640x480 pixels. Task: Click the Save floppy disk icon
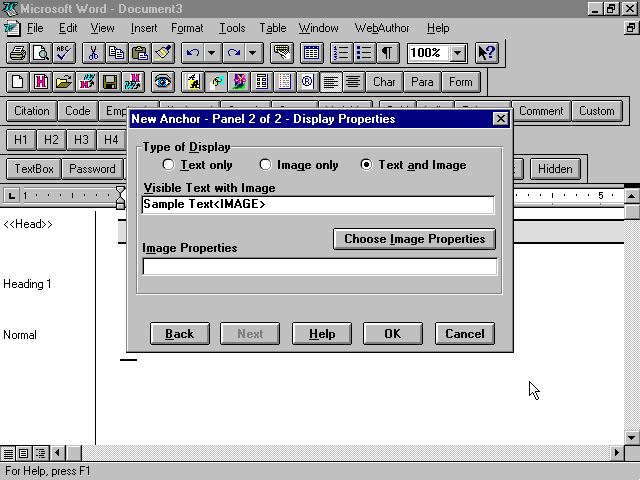tap(110, 82)
